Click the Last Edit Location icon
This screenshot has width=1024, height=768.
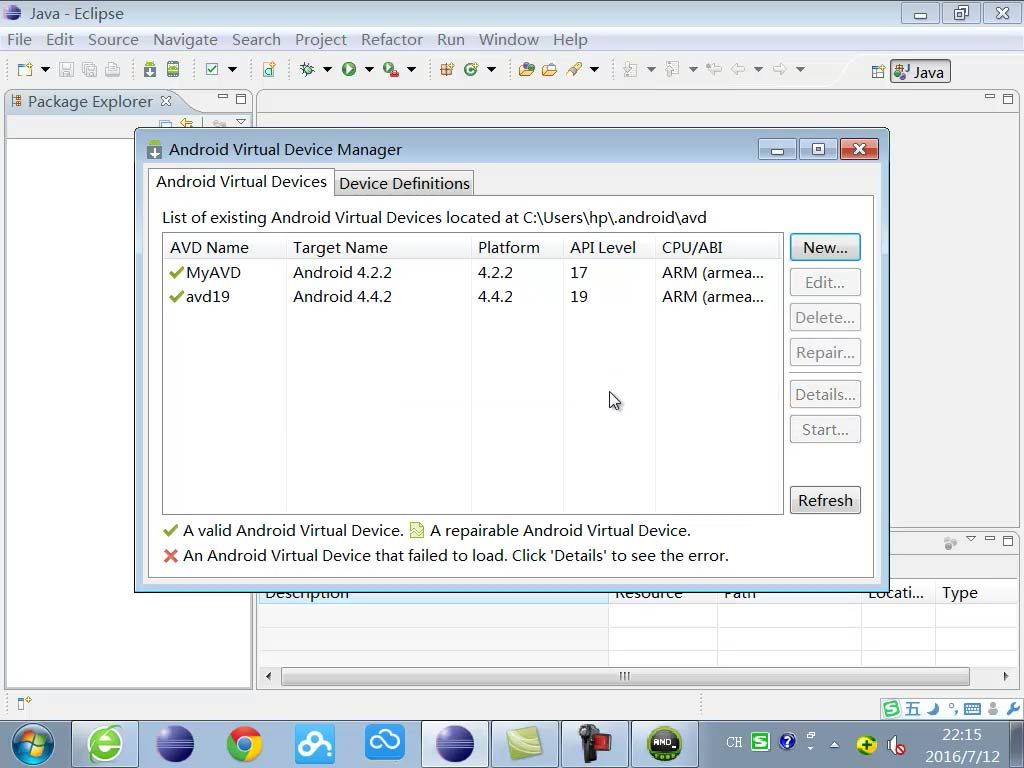tap(714, 69)
